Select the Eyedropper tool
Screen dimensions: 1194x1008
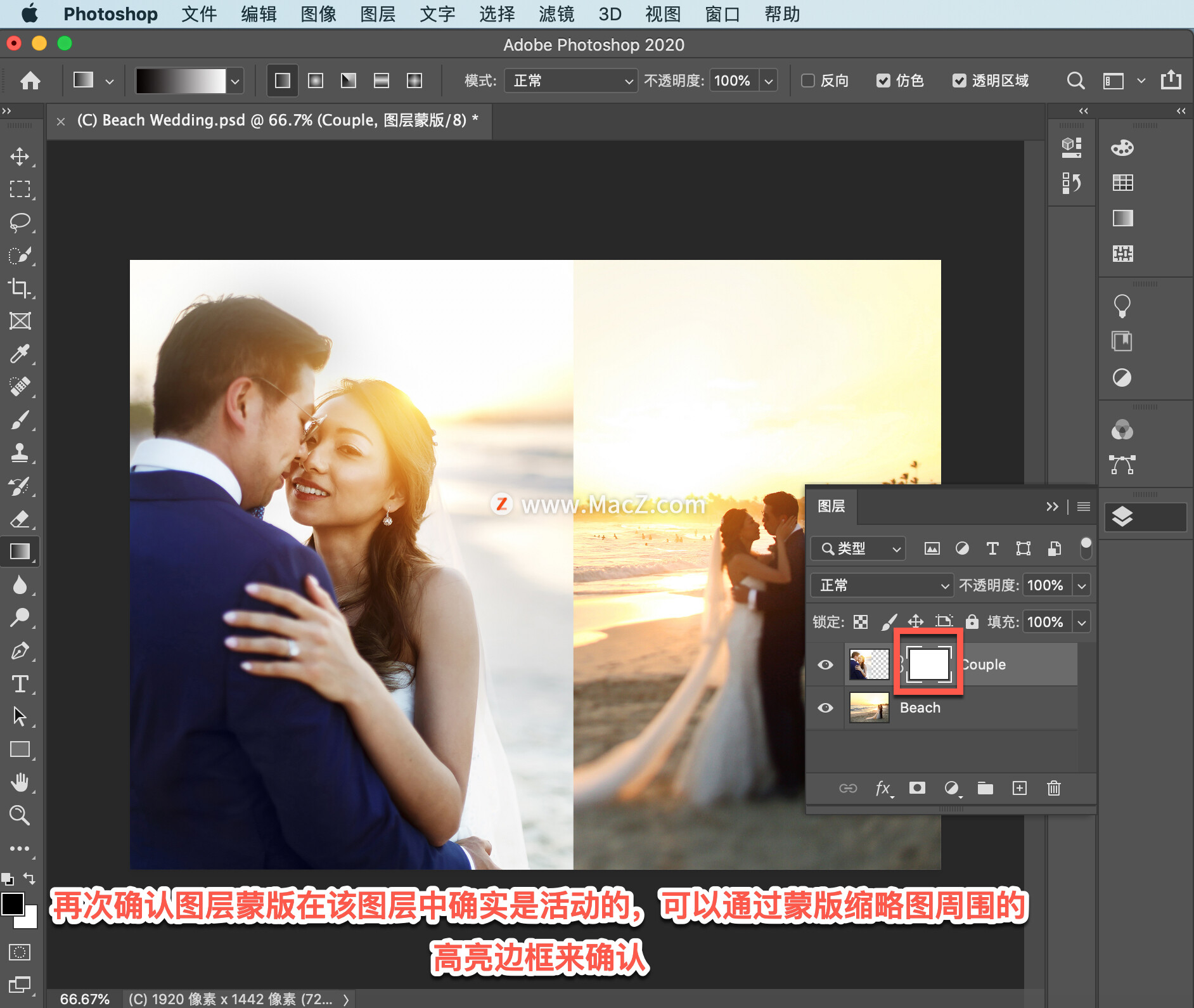(20, 354)
